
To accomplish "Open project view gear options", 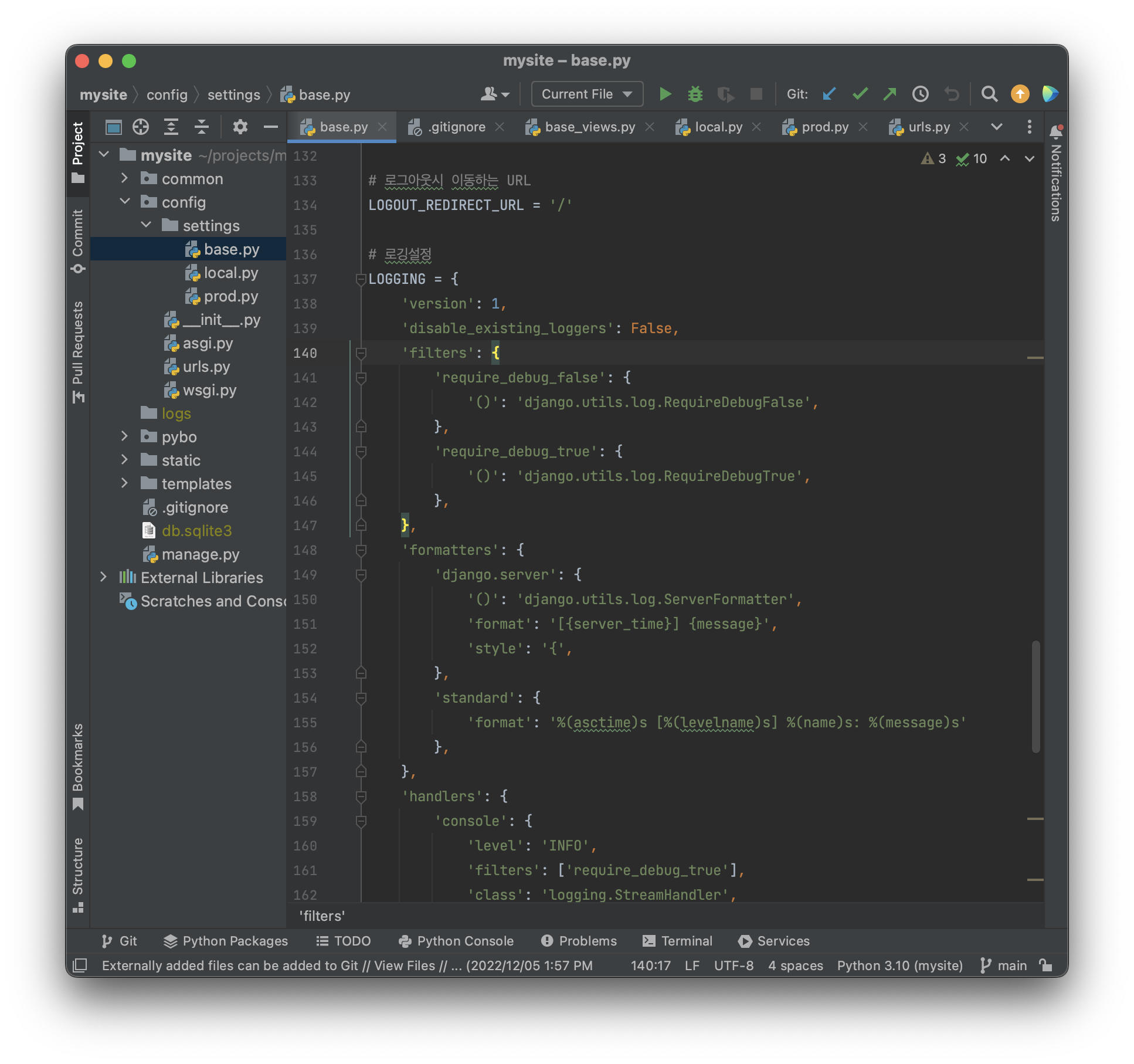I will (x=240, y=127).
